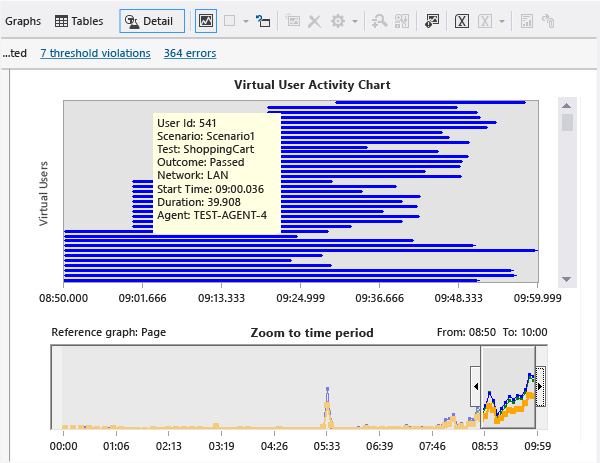Click the chart scrollbar down arrow
600x463 pixels.
click(x=567, y=279)
